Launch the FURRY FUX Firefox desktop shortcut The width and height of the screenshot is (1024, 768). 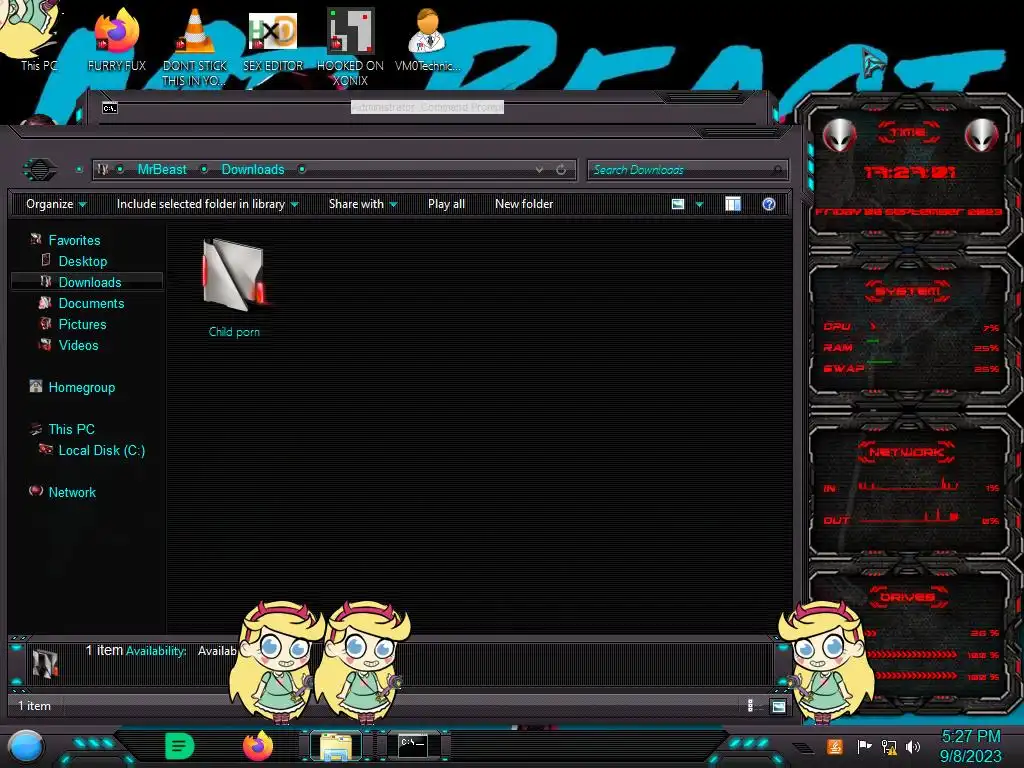pyautogui.click(x=116, y=38)
